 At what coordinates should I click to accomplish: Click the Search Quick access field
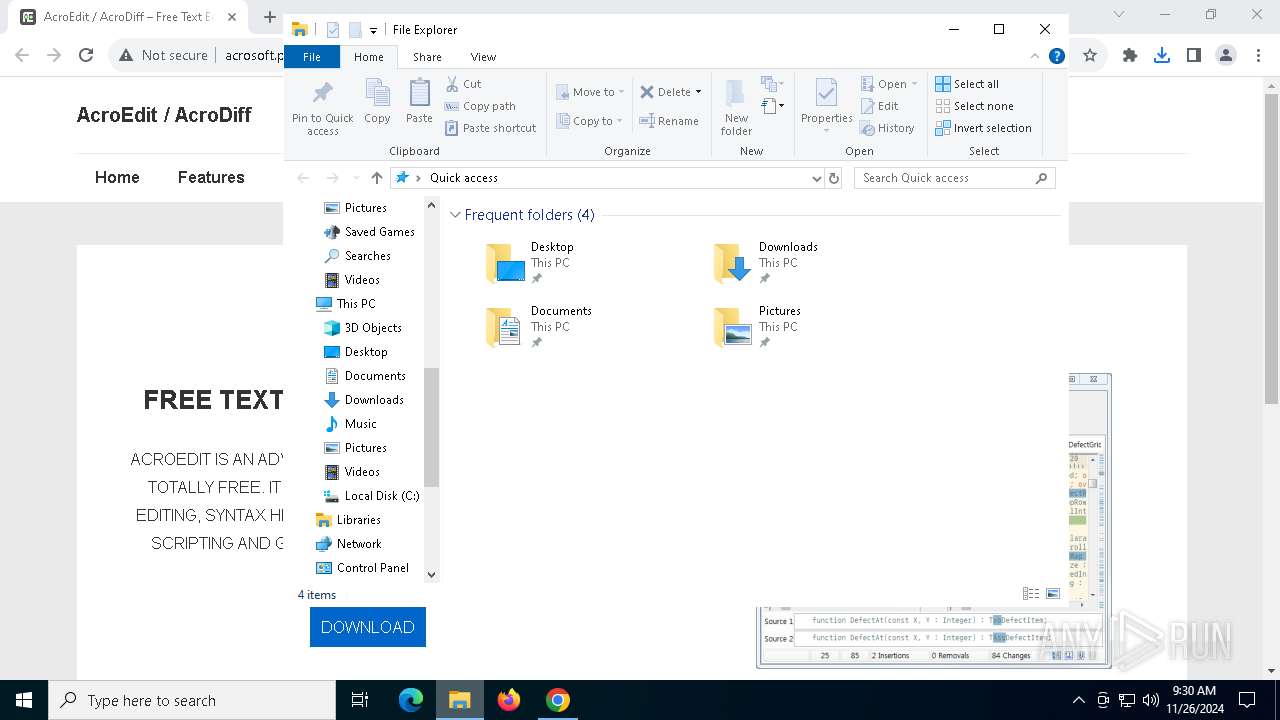click(x=955, y=178)
